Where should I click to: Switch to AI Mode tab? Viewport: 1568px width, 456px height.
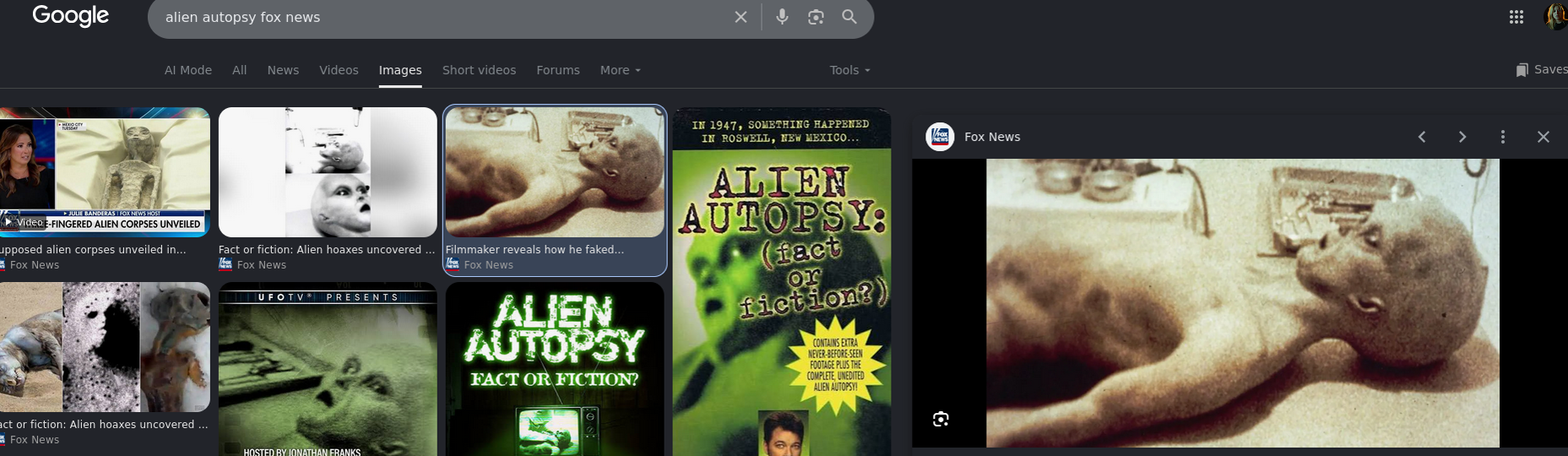pos(188,70)
